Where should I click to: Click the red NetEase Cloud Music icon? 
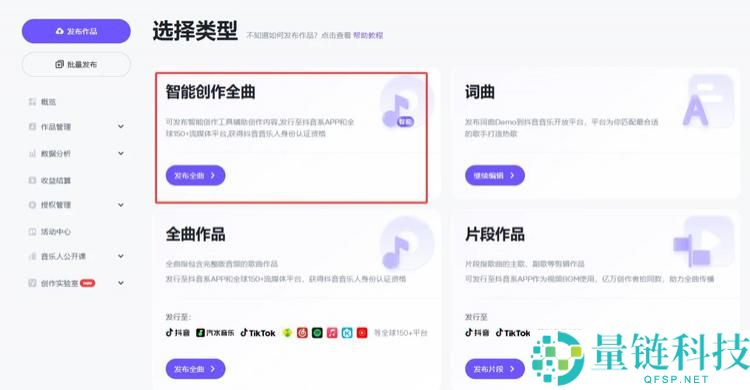[302, 333]
